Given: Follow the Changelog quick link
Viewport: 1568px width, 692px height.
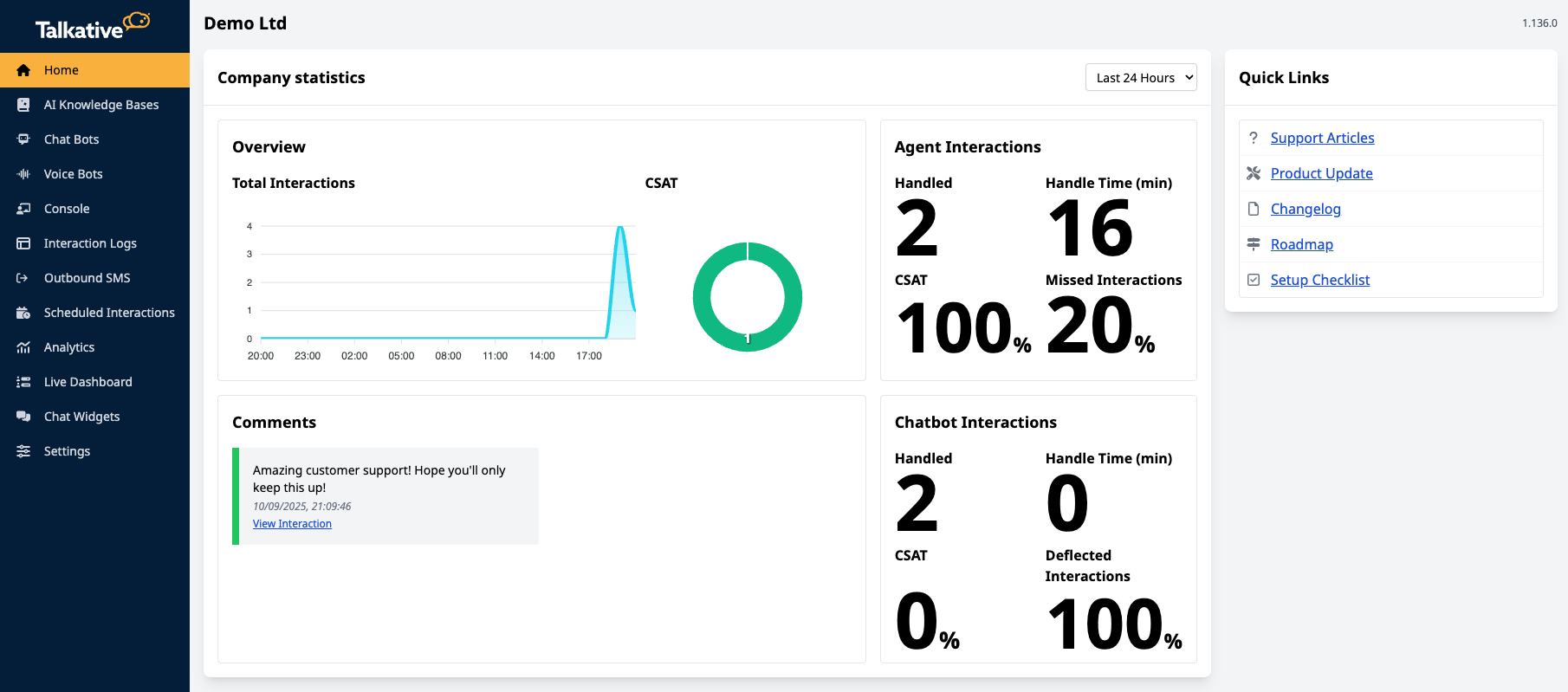Looking at the screenshot, I should pyautogui.click(x=1305, y=209).
